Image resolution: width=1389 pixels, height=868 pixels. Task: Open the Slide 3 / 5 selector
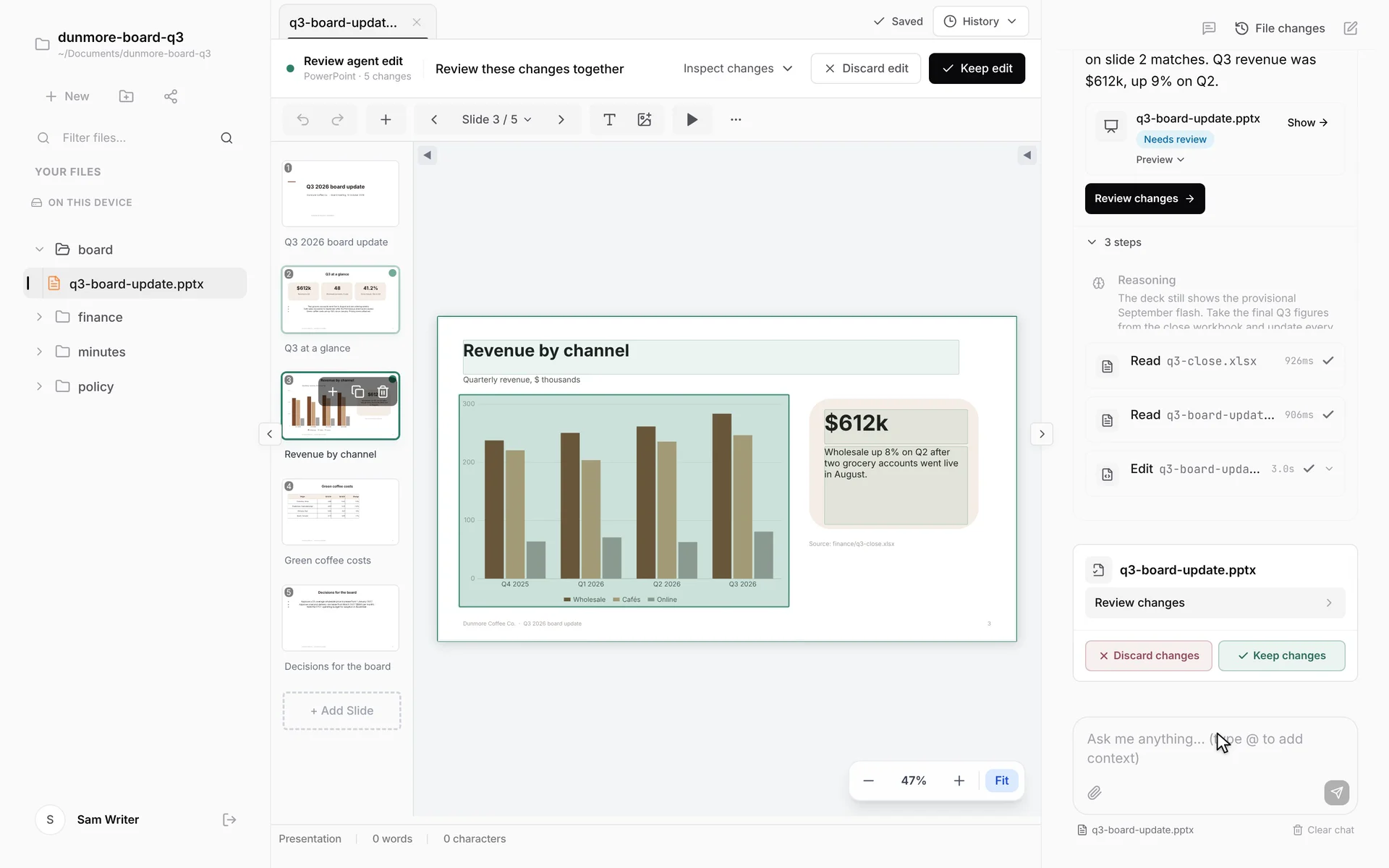click(x=497, y=120)
